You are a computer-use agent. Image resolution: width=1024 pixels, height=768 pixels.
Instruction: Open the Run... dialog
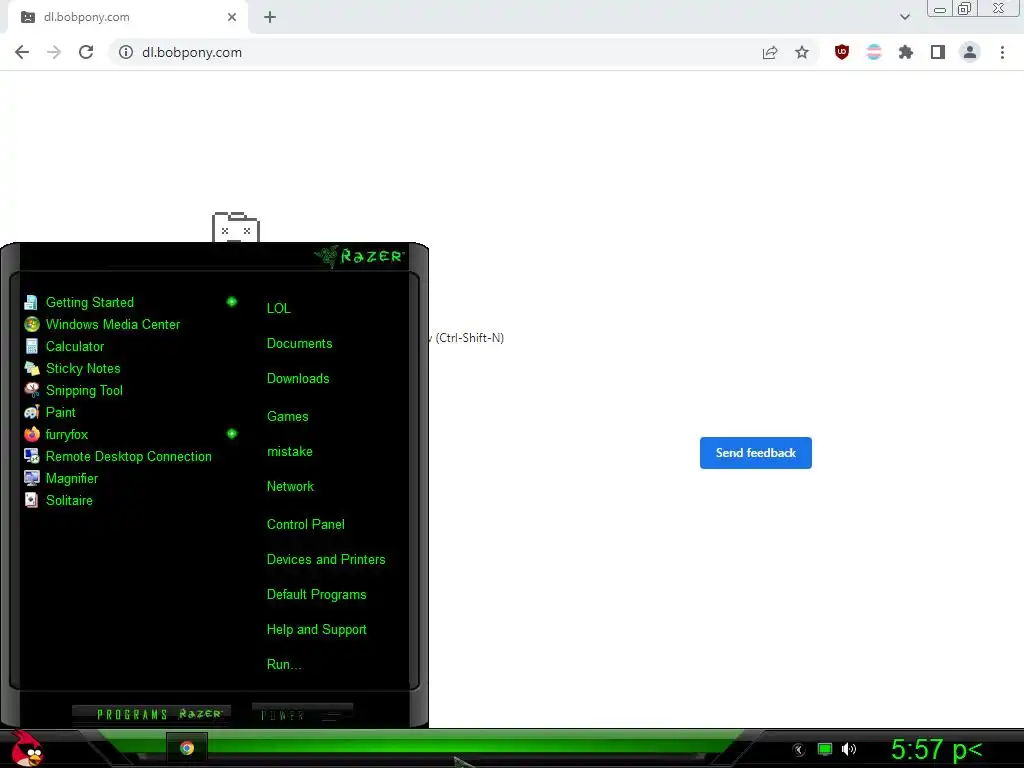[x=284, y=665]
